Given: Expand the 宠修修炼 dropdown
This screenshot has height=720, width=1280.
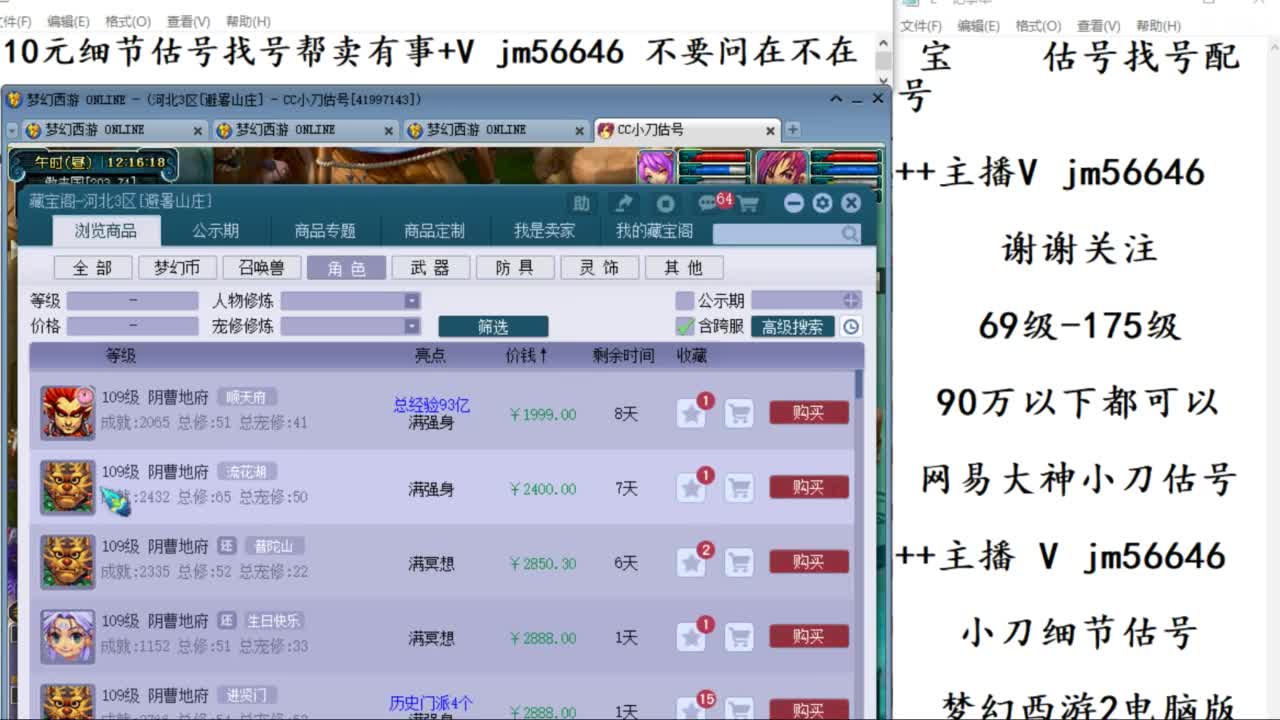Looking at the screenshot, I should coord(411,326).
